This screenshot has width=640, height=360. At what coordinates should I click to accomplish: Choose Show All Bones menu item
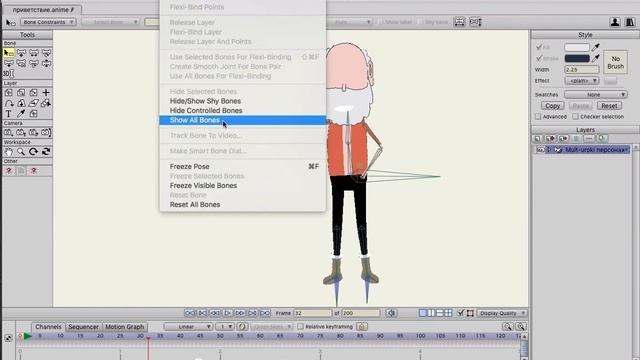point(194,120)
